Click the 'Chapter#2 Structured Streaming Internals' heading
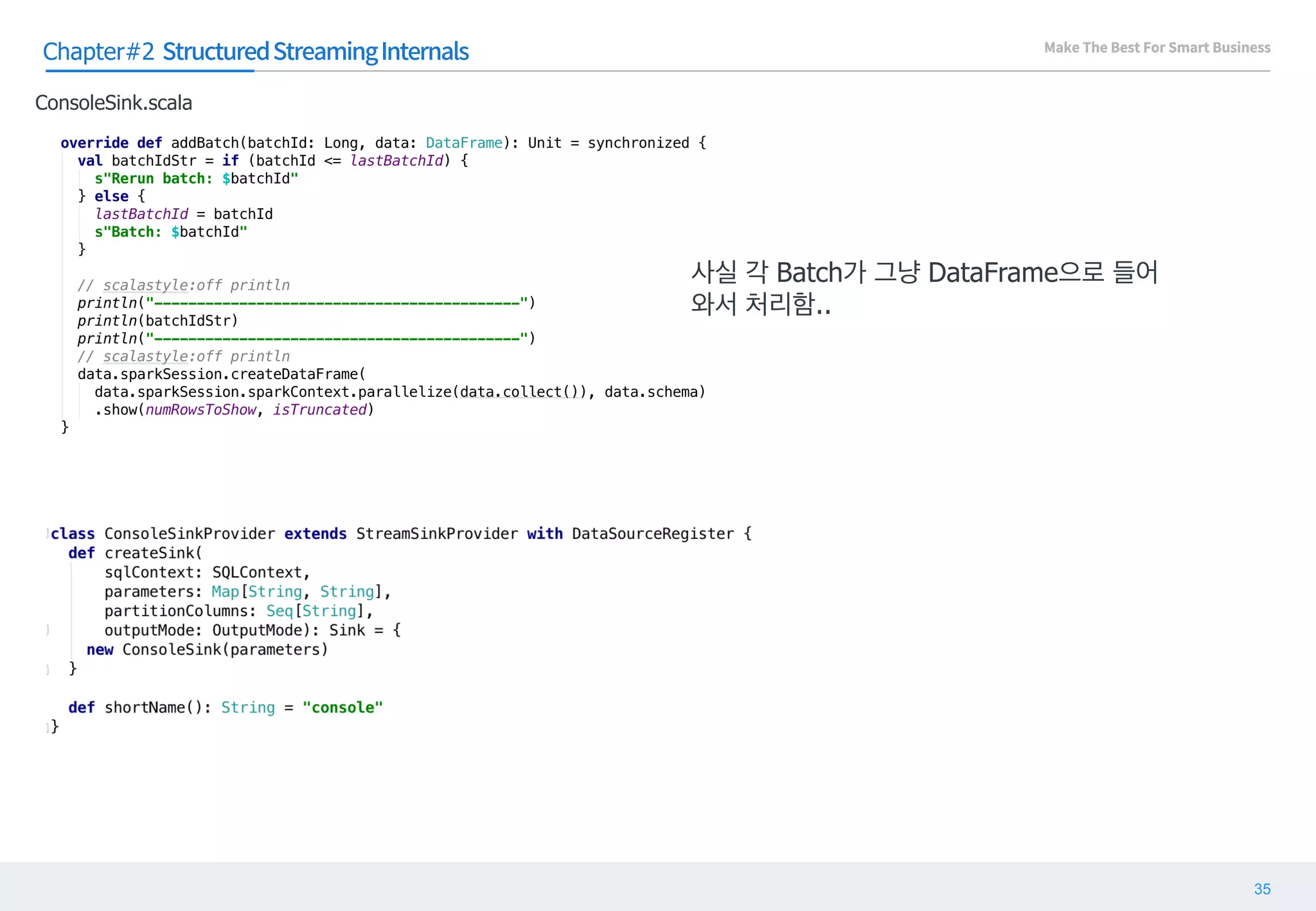 click(x=256, y=51)
